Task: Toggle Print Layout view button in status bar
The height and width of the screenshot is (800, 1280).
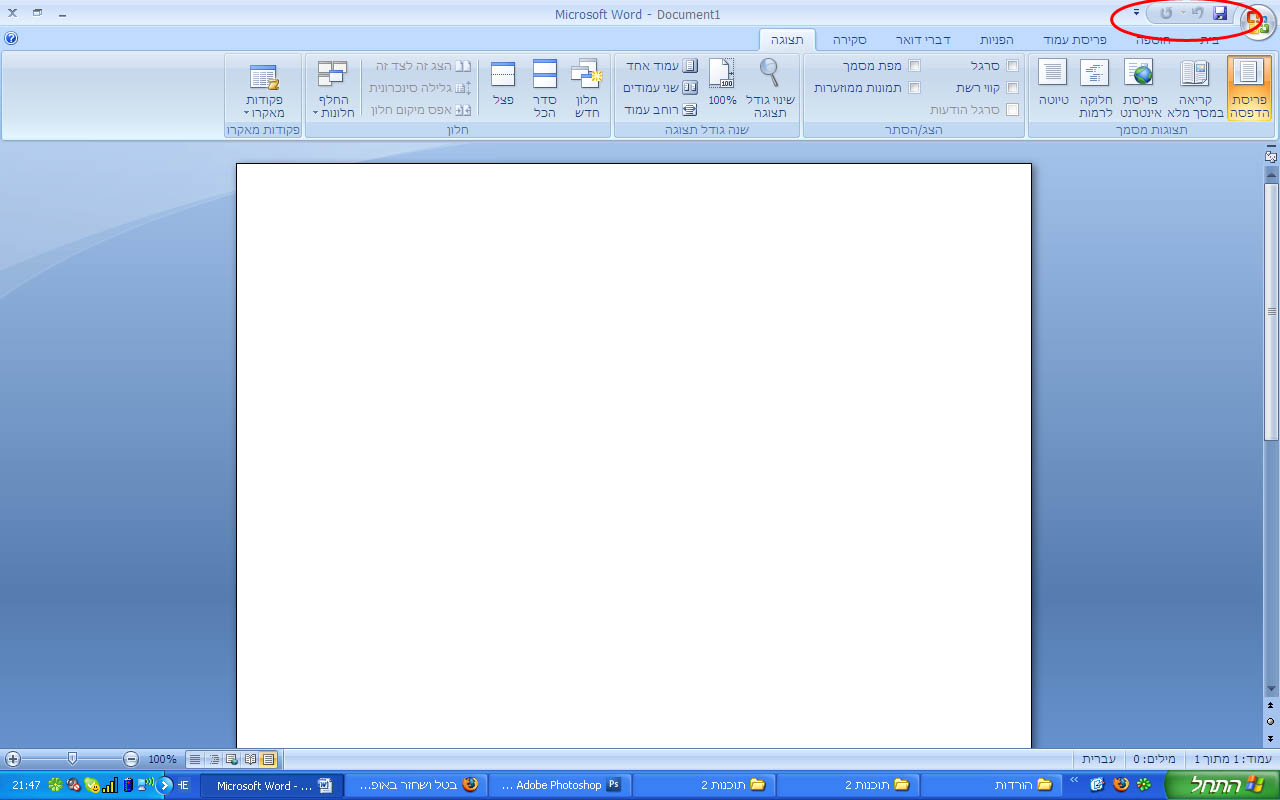Action: (x=268, y=760)
